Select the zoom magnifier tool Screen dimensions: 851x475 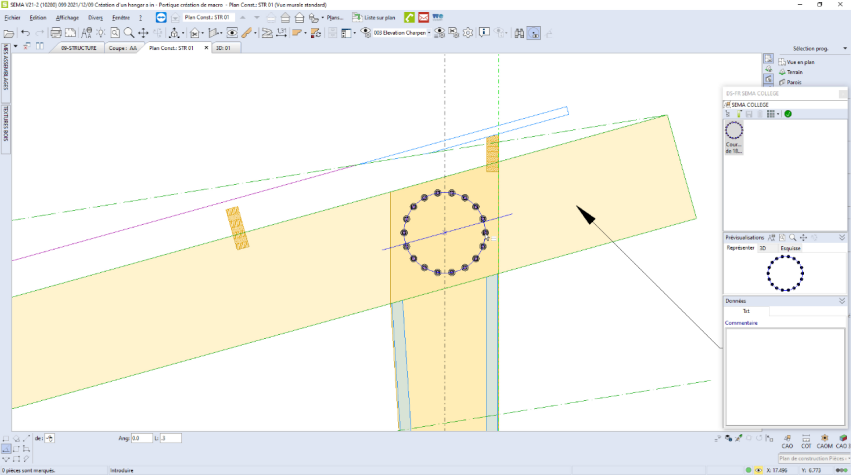click(129, 33)
